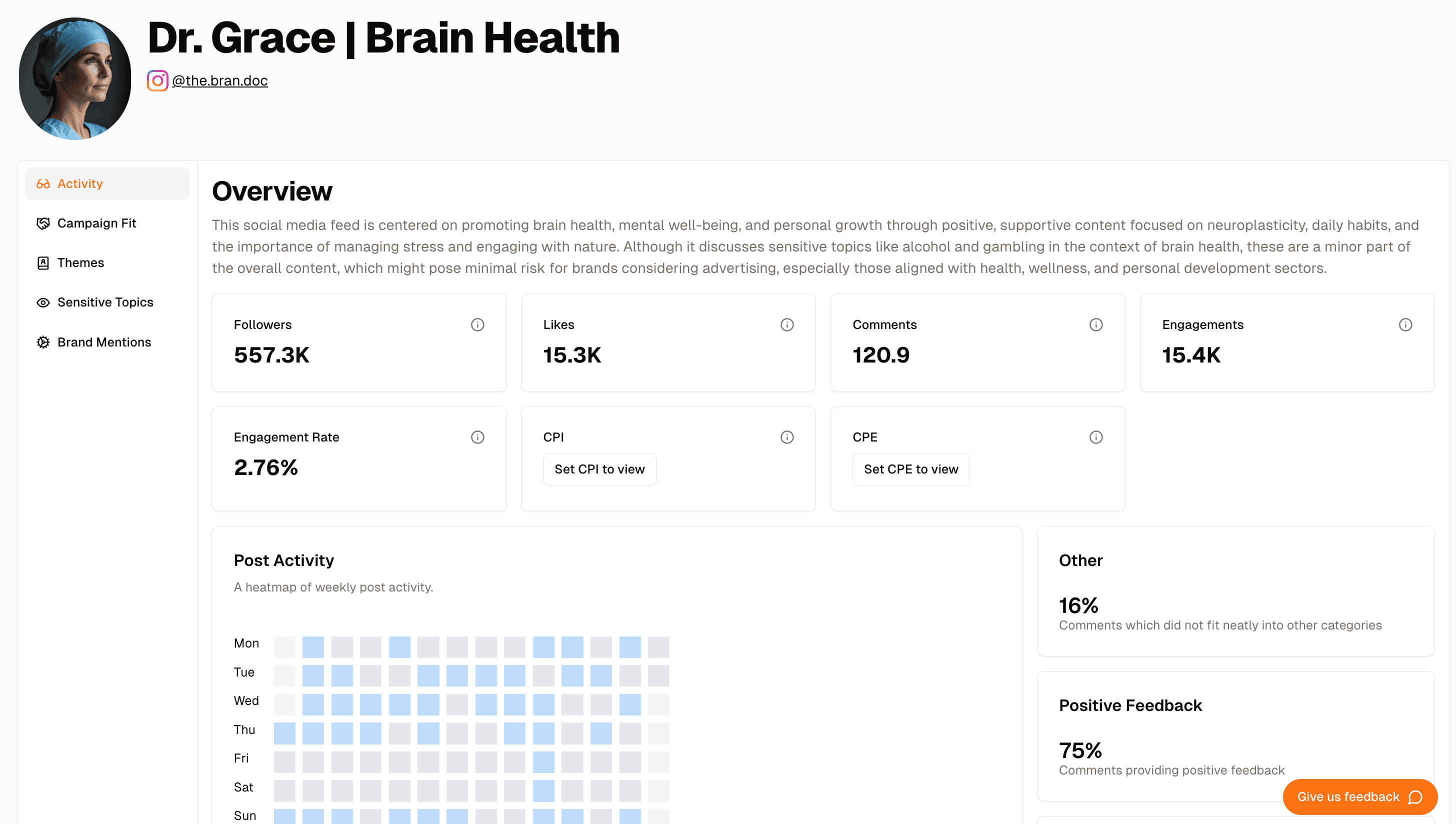Click Set CPE to view button
The width and height of the screenshot is (1456, 824).
coord(911,469)
